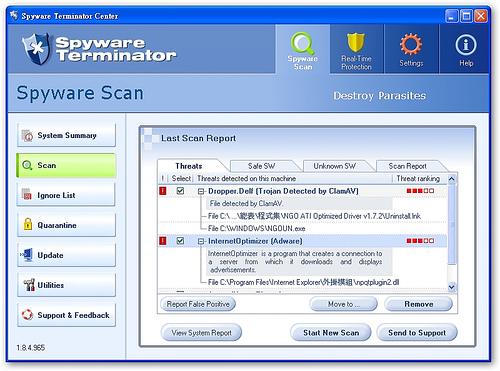
Task: Switch to the Threats tab
Action: (189, 166)
